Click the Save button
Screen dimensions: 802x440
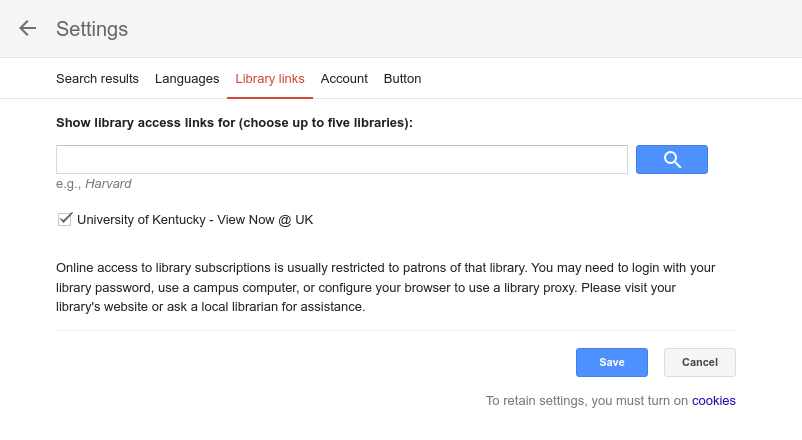coord(612,362)
